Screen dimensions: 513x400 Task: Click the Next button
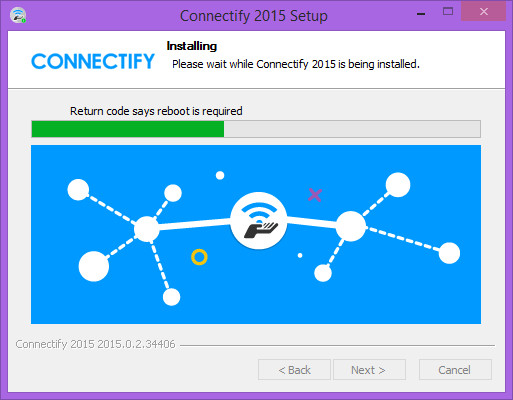369,370
